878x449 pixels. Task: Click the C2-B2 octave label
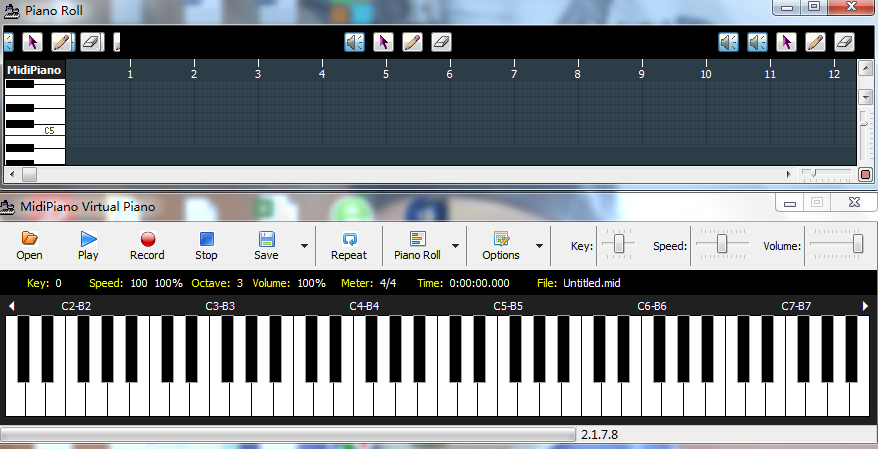pos(76,306)
